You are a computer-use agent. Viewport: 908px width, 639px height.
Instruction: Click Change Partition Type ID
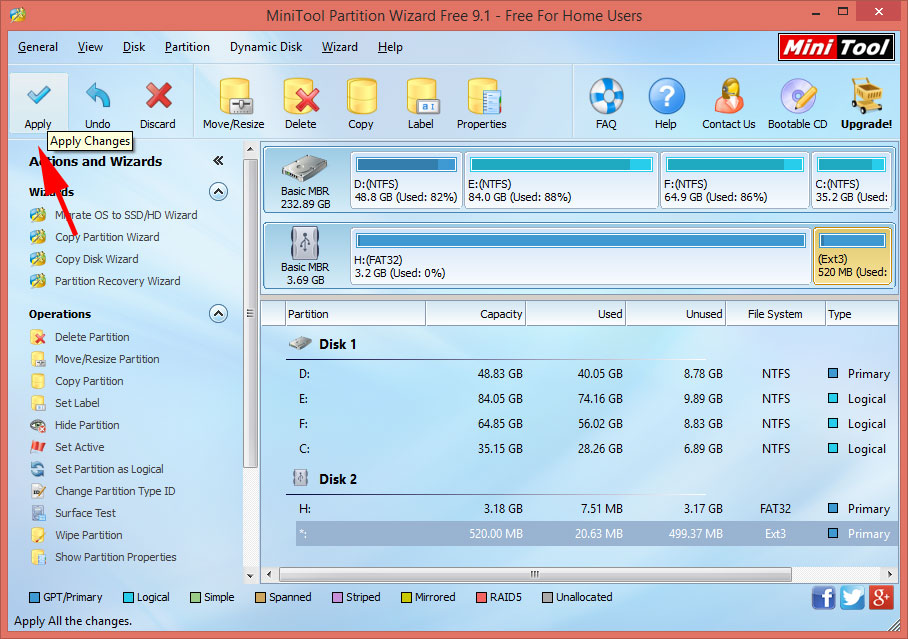coord(115,491)
